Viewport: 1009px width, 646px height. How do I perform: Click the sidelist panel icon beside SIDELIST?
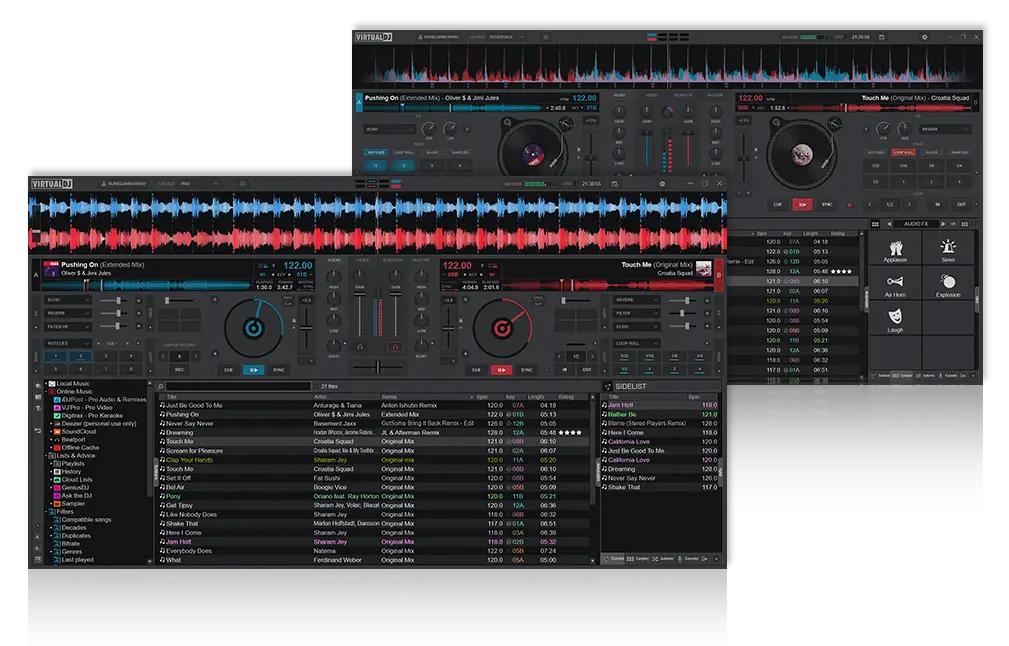pyautogui.click(x=607, y=387)
